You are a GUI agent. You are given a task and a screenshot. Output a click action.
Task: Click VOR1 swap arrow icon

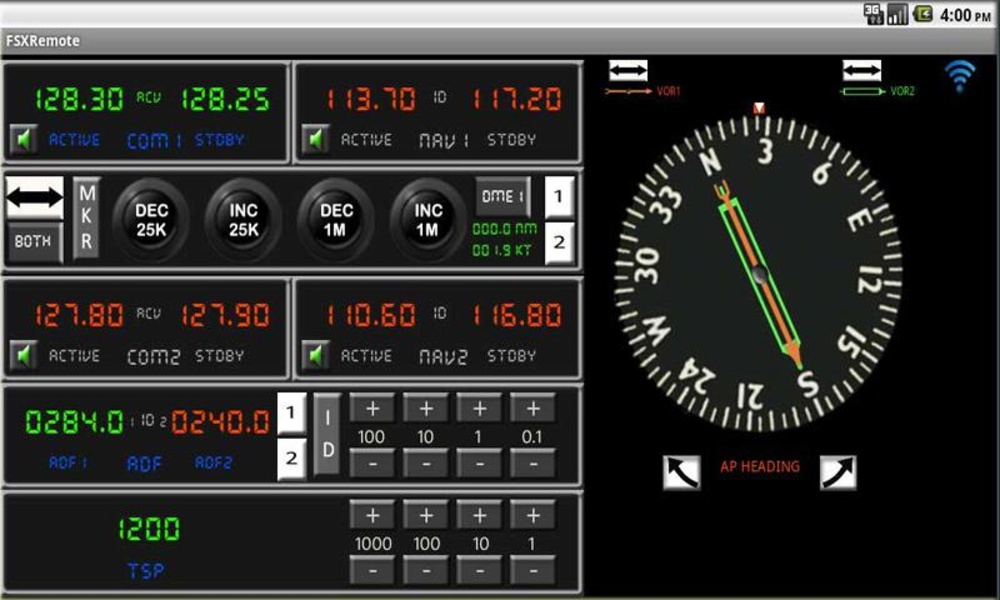pos(628,70)
